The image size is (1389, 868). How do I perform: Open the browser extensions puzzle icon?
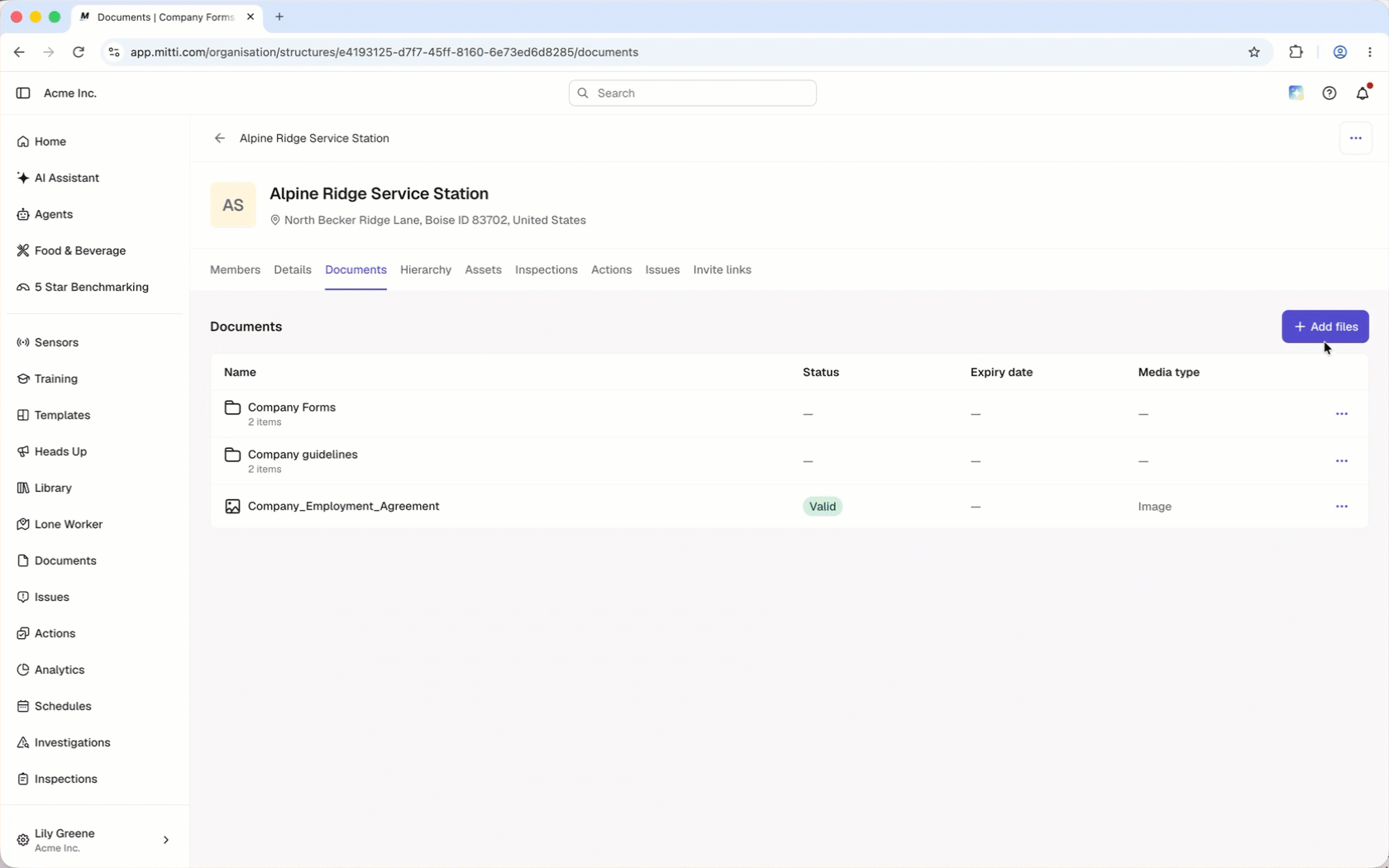1296,52
